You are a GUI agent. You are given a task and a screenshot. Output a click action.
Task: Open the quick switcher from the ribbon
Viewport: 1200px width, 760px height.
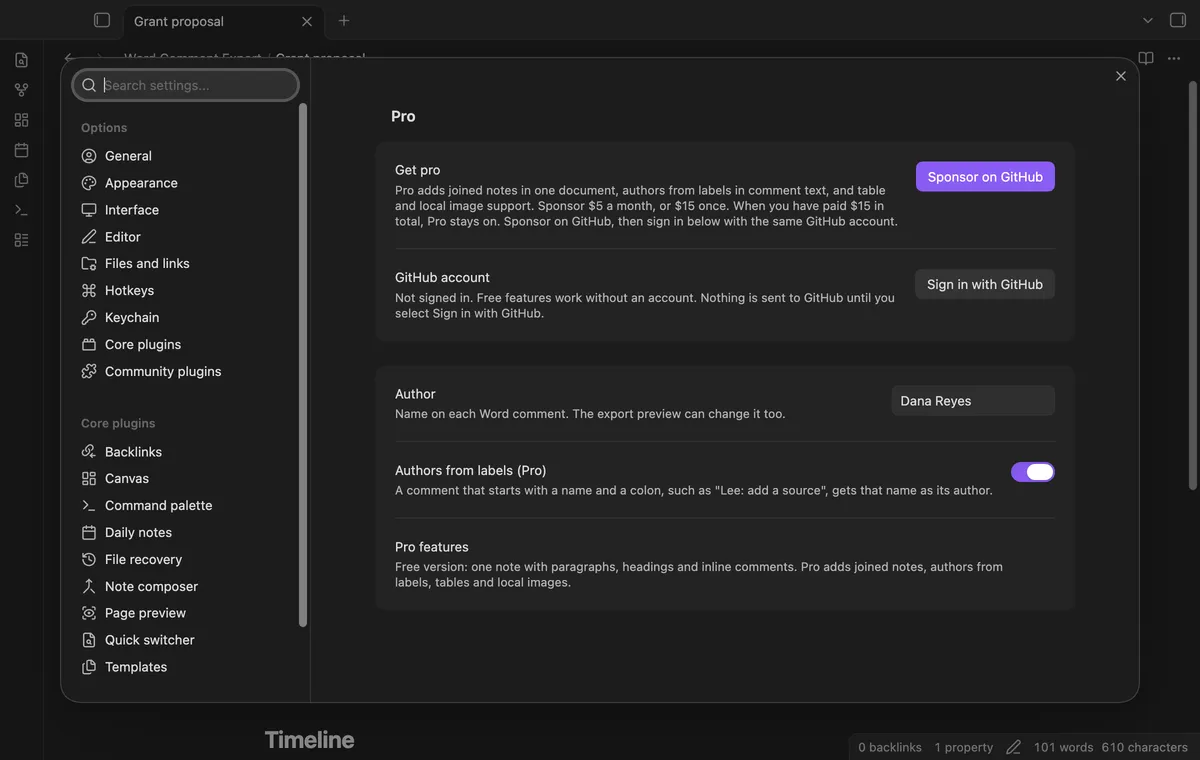[21, 60]
